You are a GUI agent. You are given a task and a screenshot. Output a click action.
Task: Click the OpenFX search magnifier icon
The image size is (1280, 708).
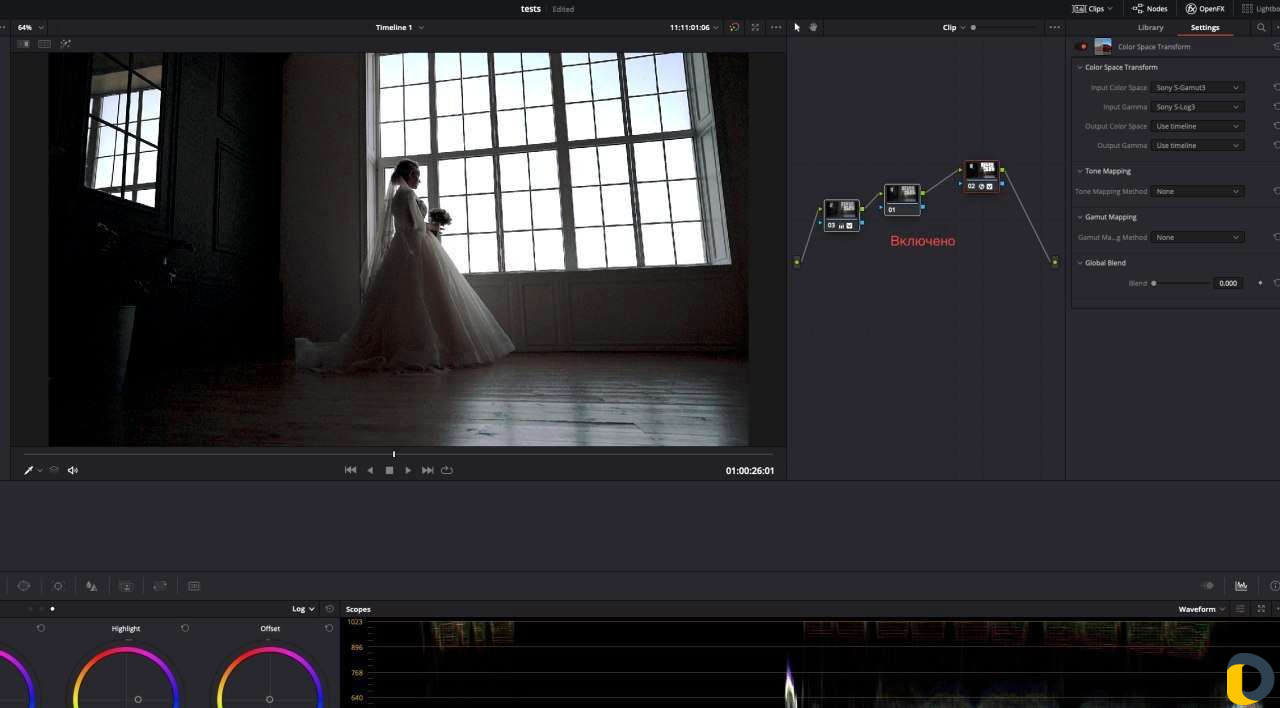point(1261,27)
